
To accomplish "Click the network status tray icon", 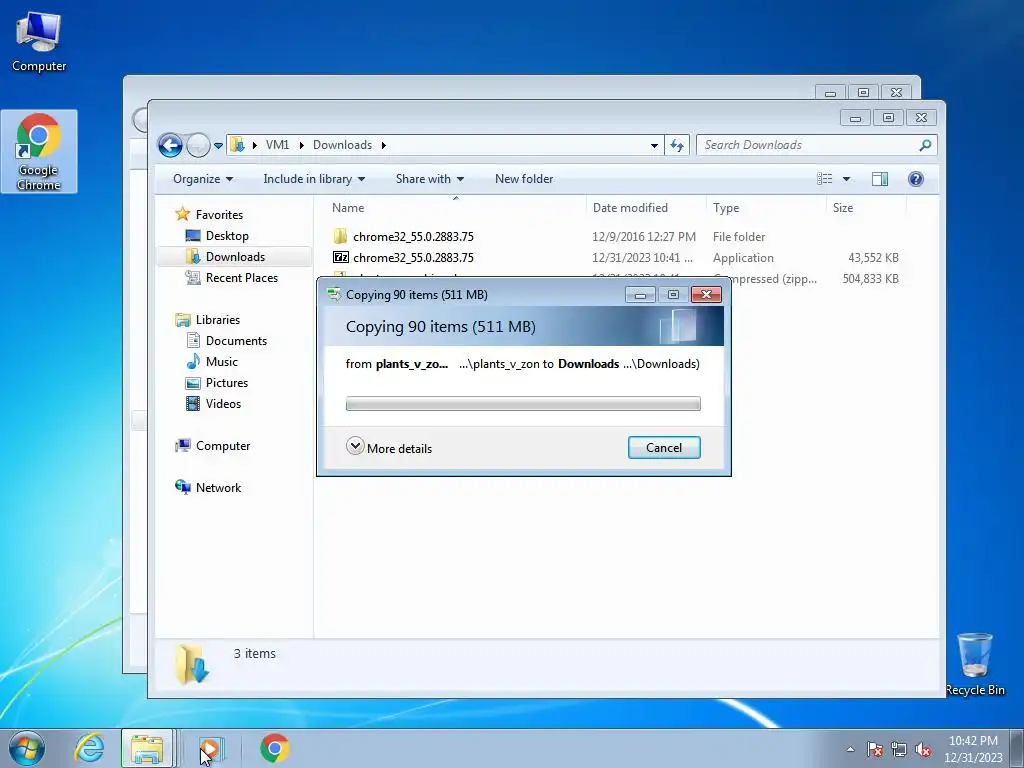I will (899, 749).
